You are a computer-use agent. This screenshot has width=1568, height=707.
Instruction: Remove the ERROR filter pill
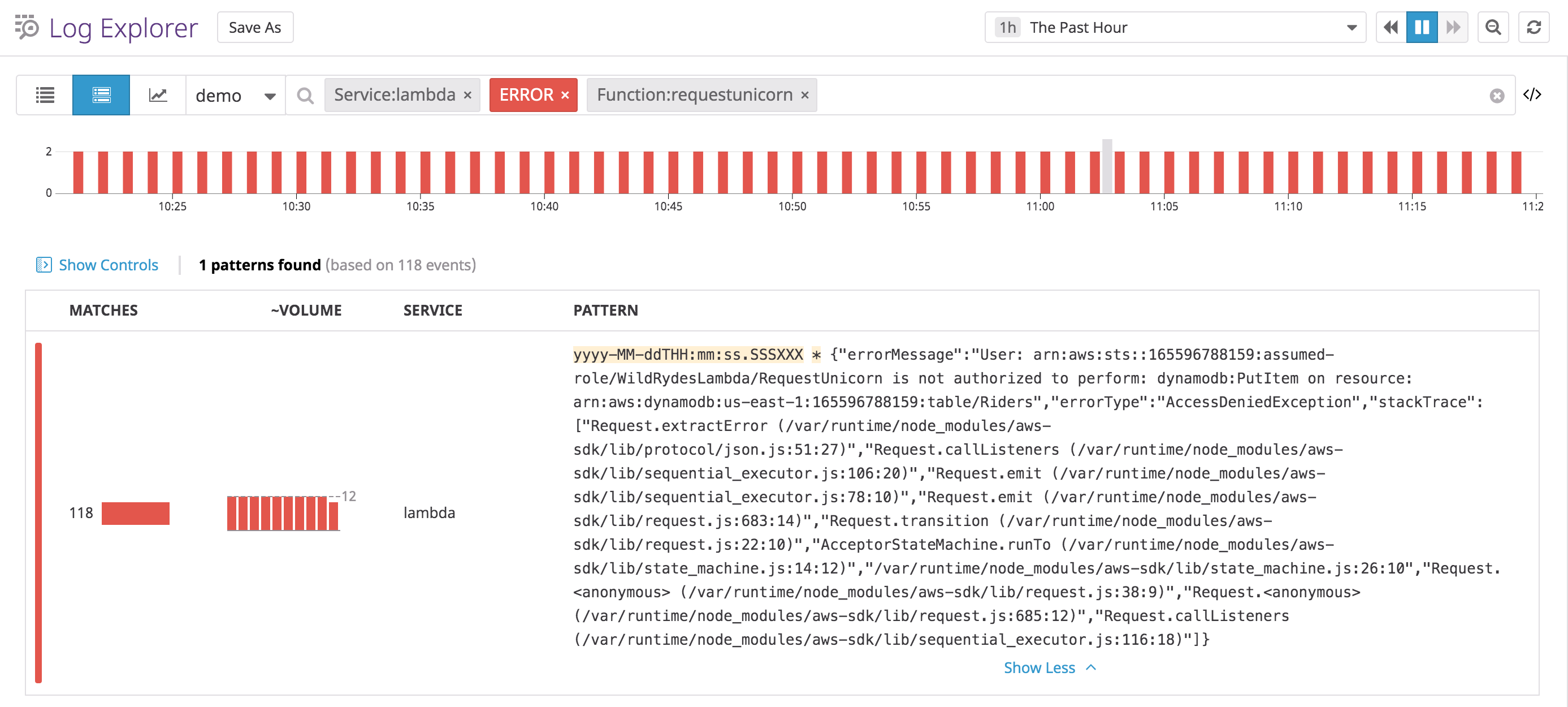[565, 95]
